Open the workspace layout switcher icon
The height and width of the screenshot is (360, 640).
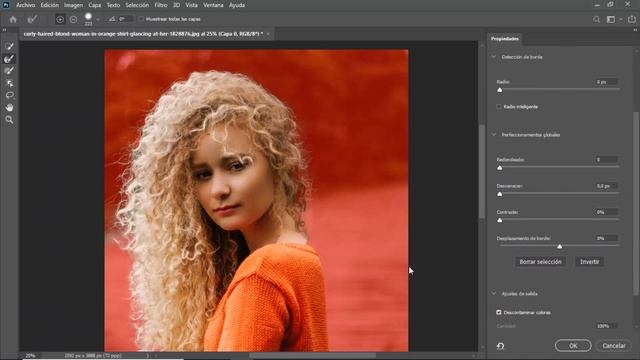(x=611, y=19)
